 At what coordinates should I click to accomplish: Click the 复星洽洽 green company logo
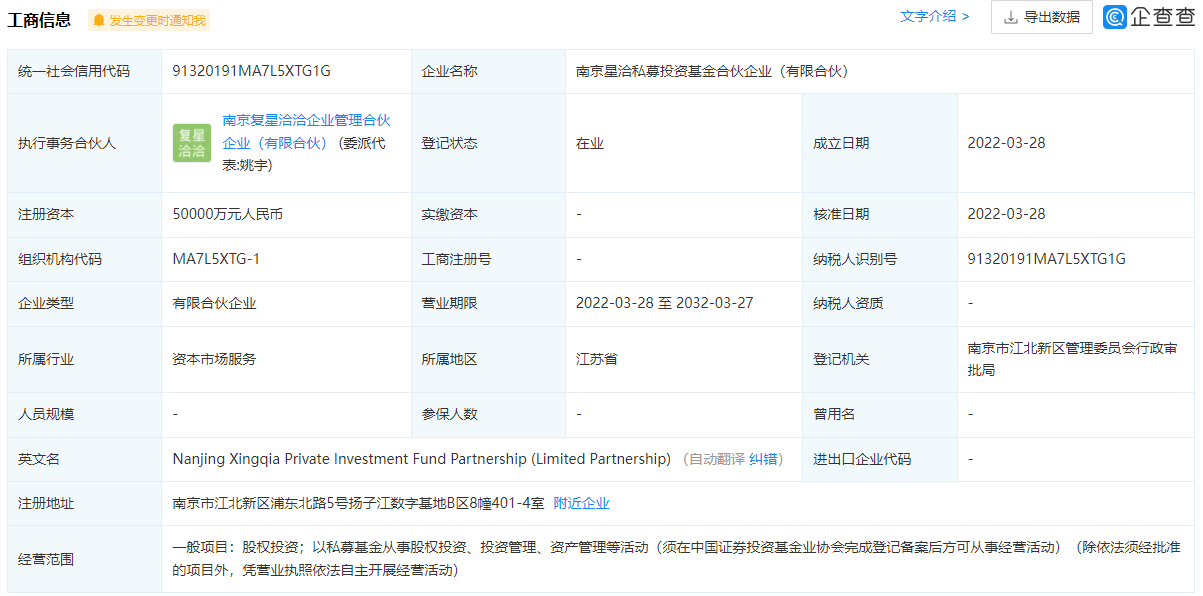tap(192, 143)
